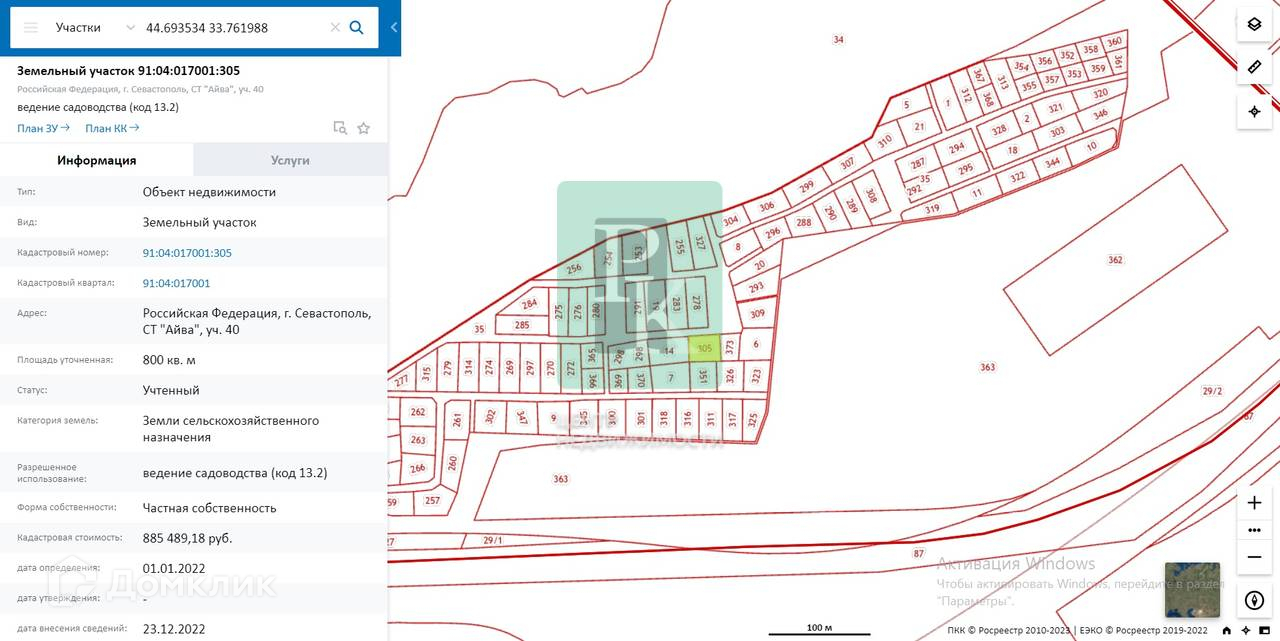This screenshot has height=641, width=1280.
Task: Open План ЗУ link
Action: 43,128
